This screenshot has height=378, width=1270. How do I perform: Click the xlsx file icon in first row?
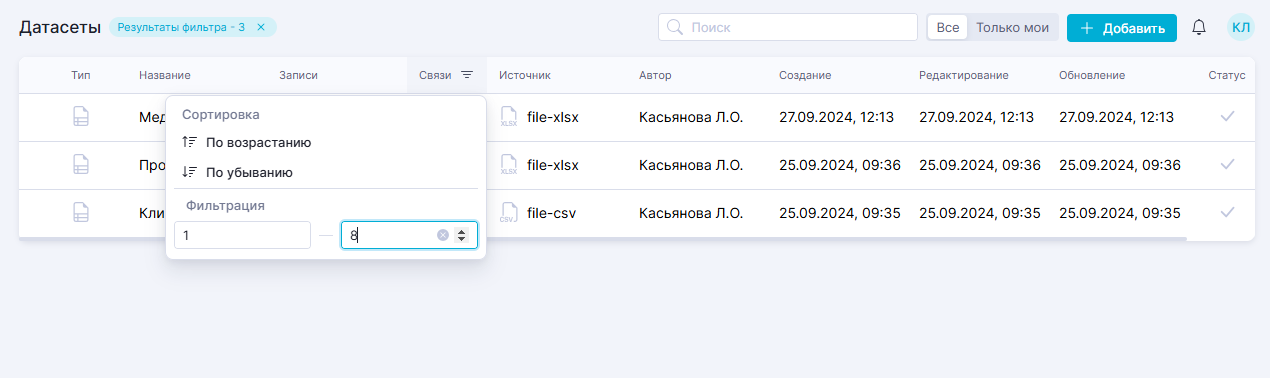[x=508, y=118]
